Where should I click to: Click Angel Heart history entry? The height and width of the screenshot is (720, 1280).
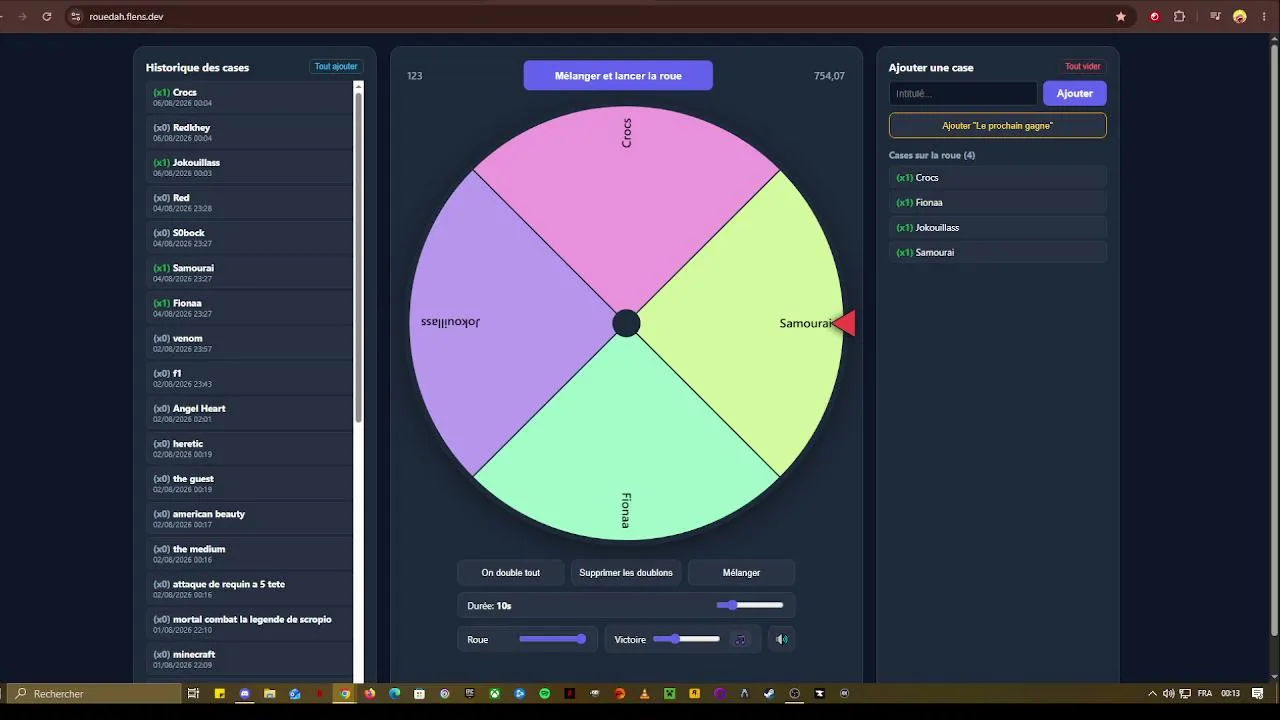click(249, 413)
